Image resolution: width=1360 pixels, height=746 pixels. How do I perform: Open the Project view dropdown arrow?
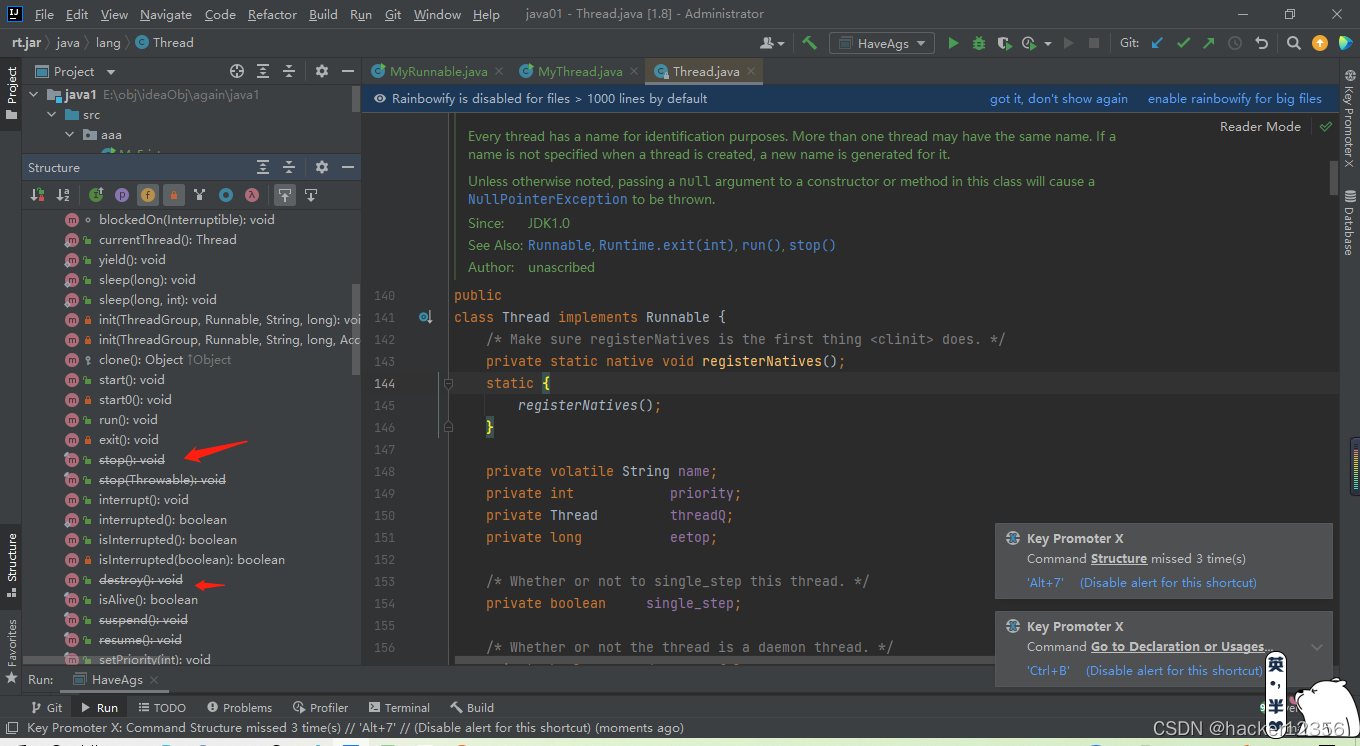pyautogui.click(x=111, y=72)
